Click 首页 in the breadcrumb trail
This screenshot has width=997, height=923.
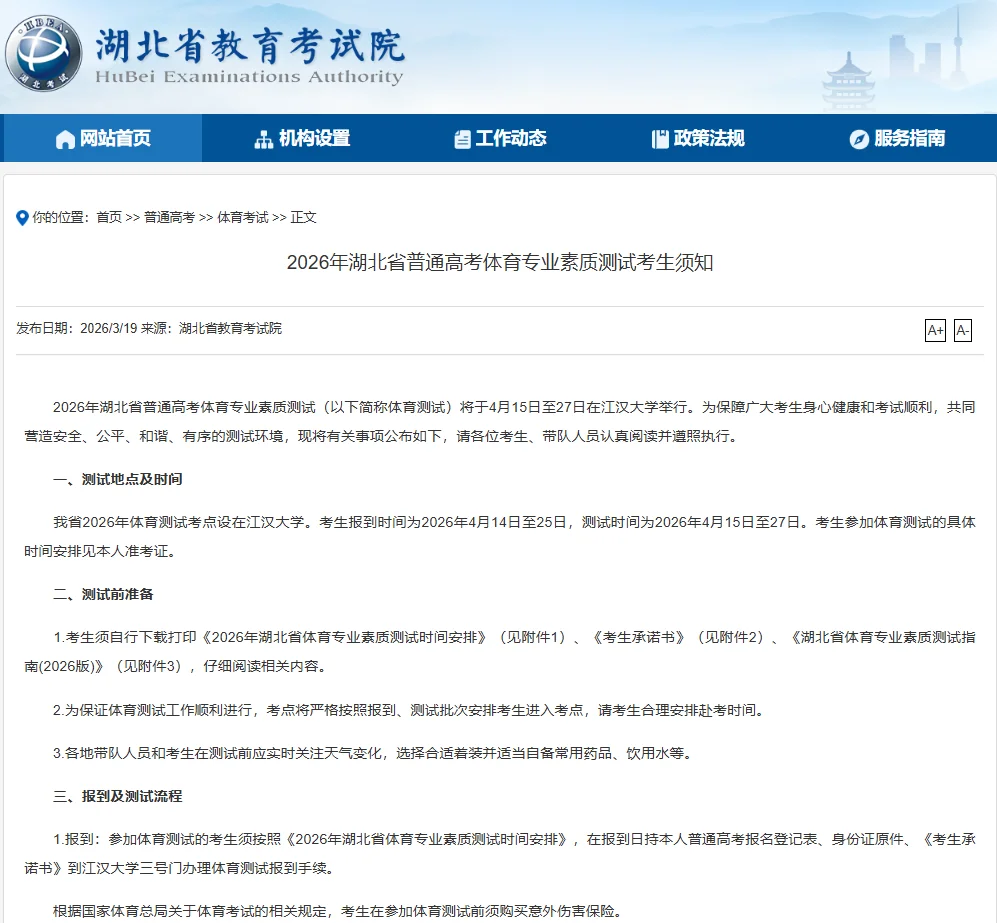click(109, 217)
